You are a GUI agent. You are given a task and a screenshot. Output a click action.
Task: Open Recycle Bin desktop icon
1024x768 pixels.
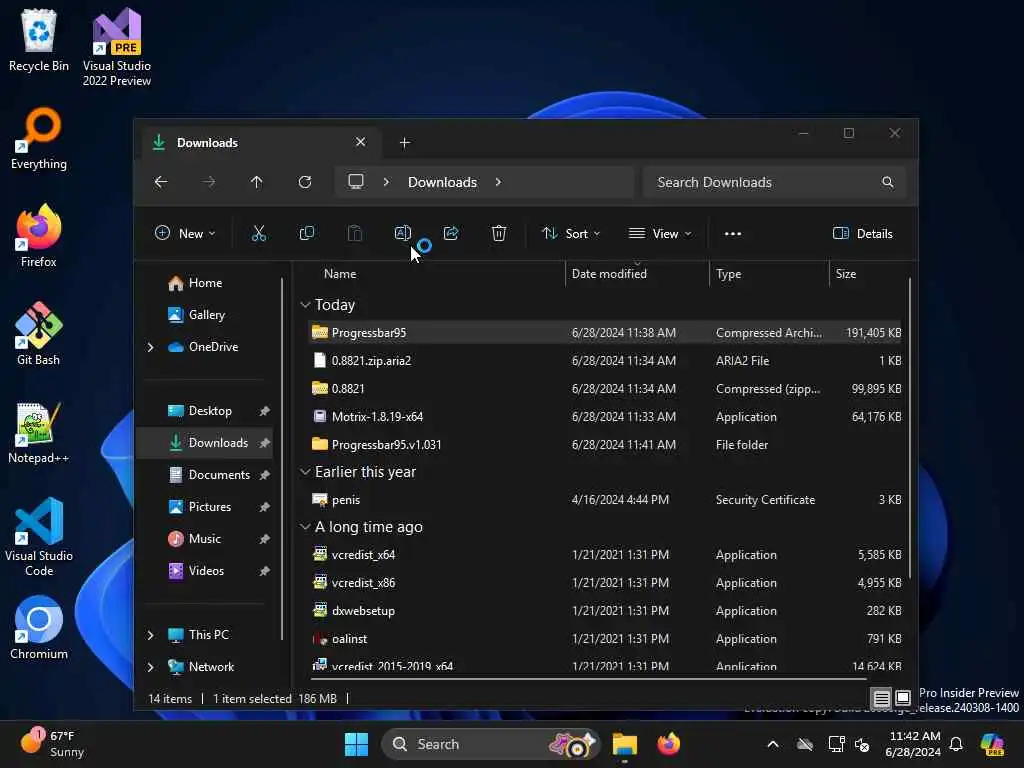coord(39,40)
